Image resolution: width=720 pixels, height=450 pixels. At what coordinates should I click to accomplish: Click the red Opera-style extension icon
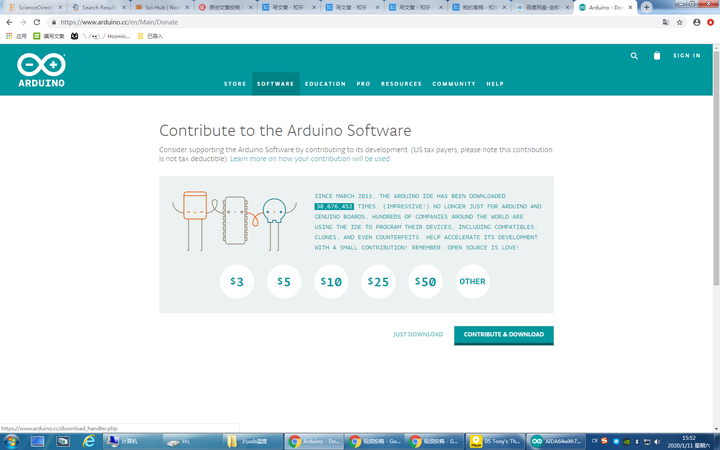711,22
